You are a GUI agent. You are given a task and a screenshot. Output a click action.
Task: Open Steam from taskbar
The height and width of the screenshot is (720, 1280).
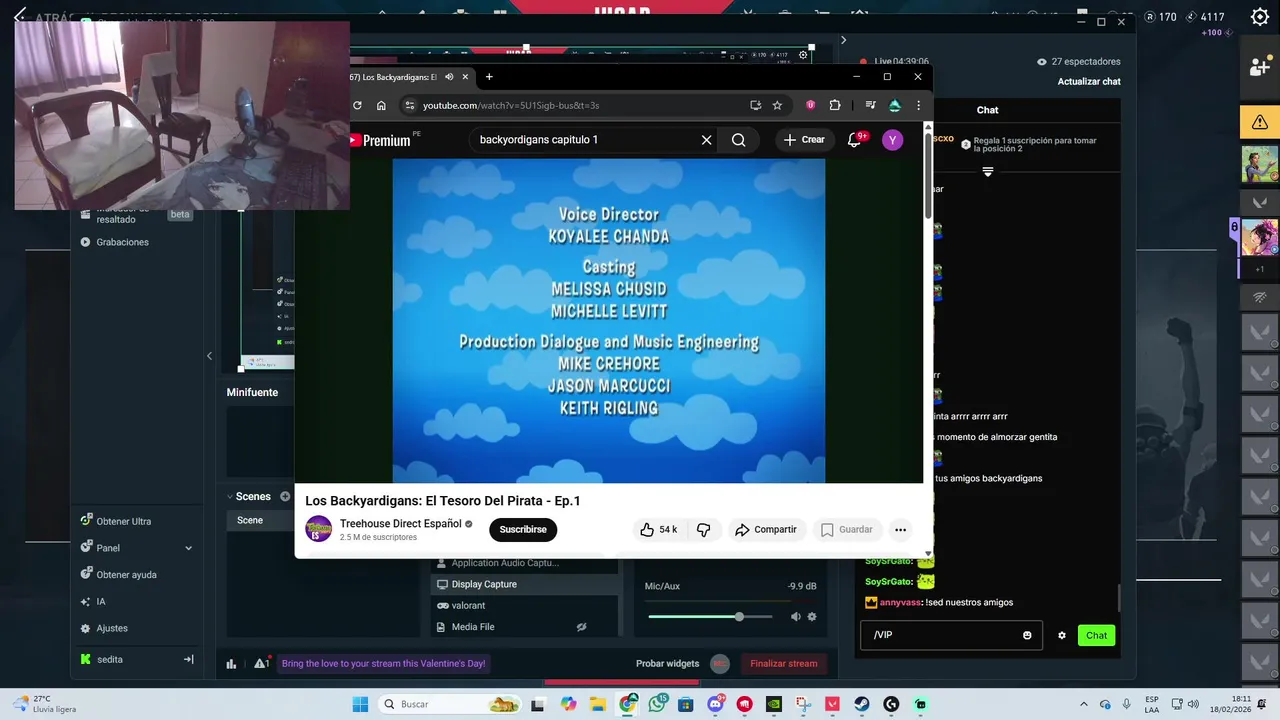(x=861, y=704)
